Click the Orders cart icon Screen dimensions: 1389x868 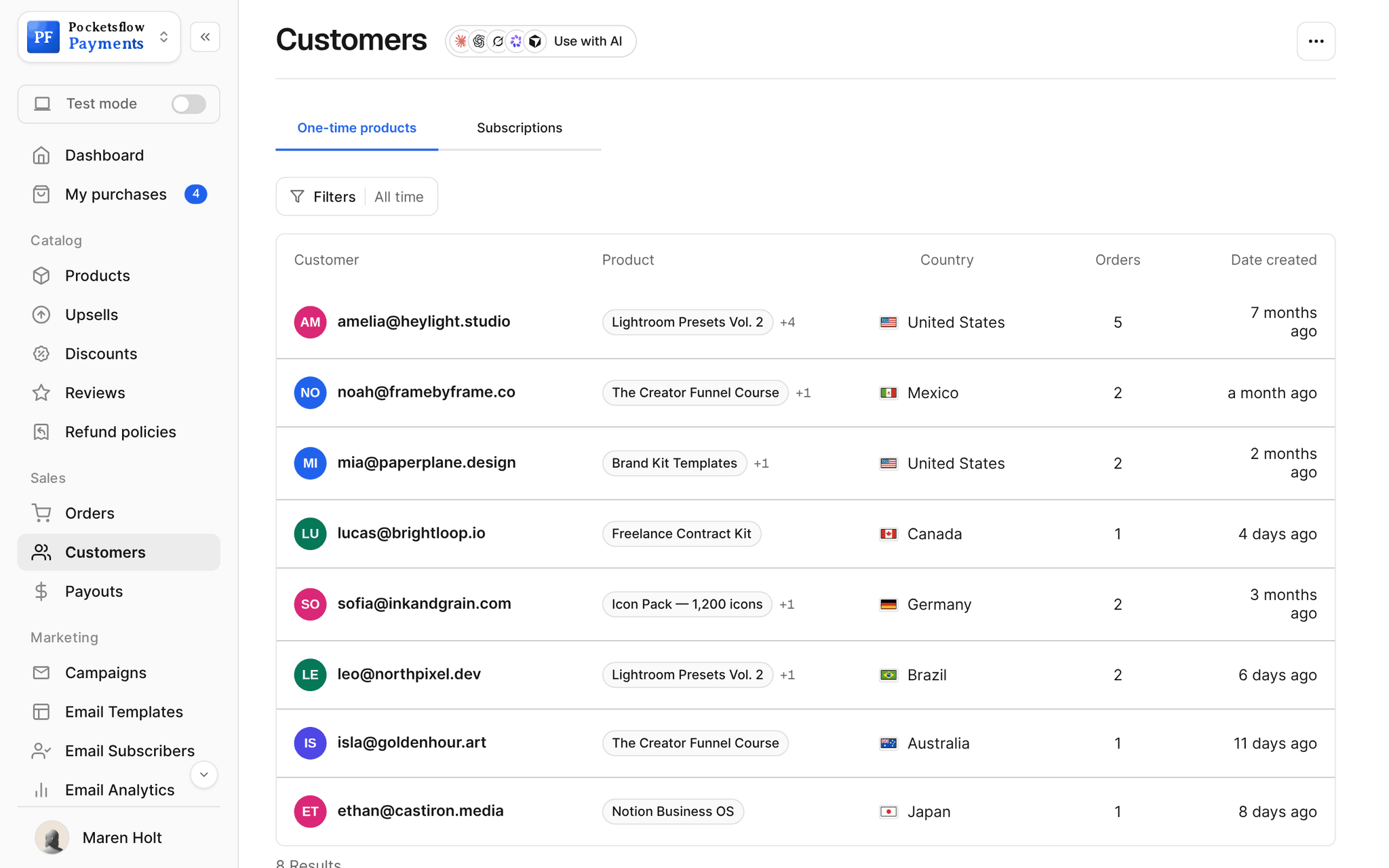pyautogui.click(x=41, y=513)
